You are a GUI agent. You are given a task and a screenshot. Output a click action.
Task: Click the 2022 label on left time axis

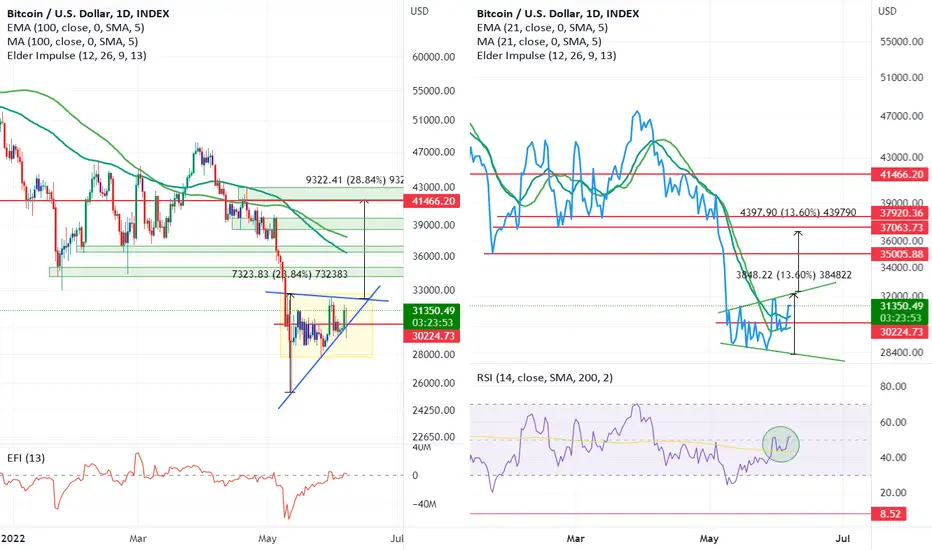click(x=13, y=538)
